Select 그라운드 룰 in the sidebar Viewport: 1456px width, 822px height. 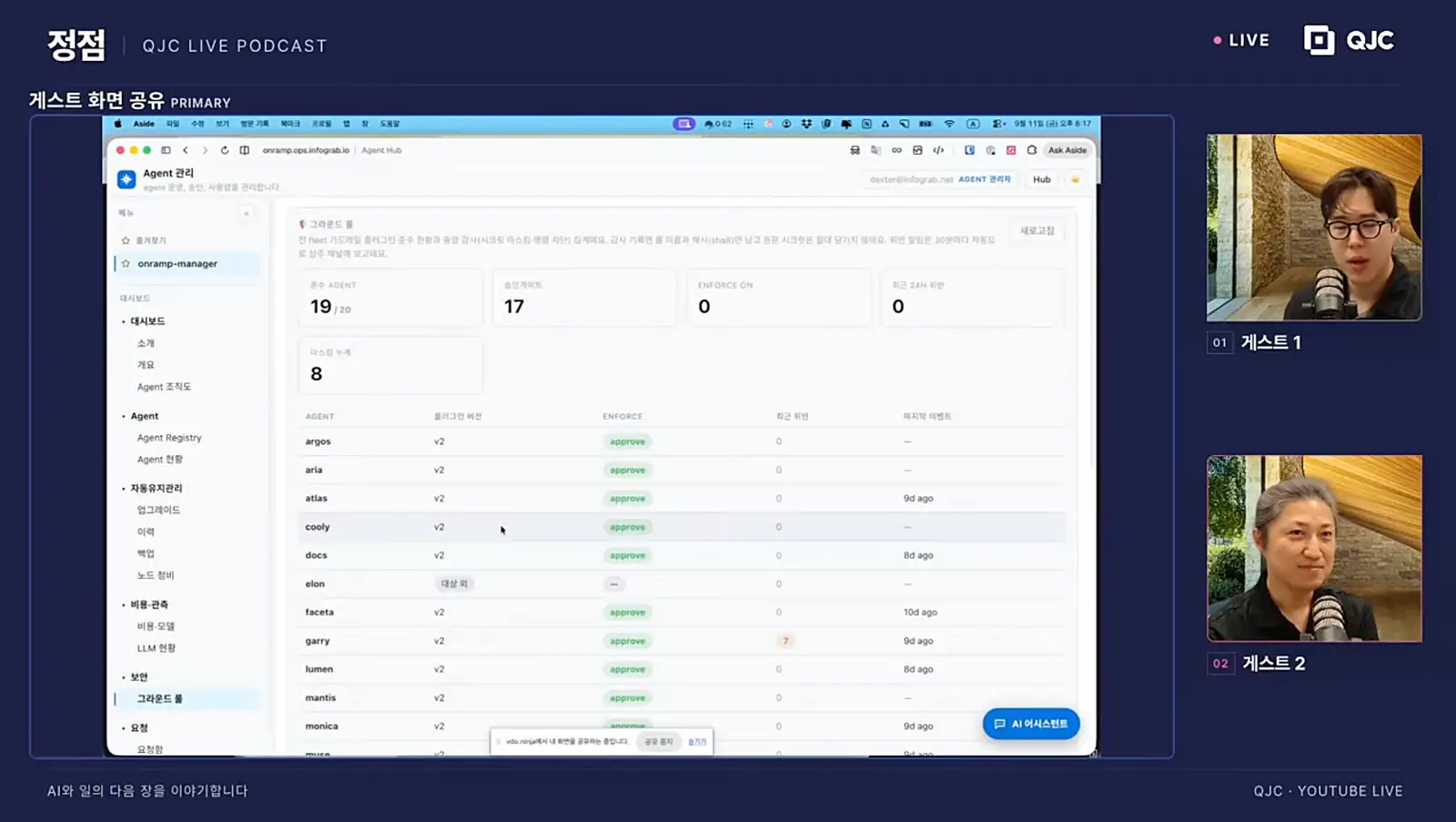pos(160,699)
